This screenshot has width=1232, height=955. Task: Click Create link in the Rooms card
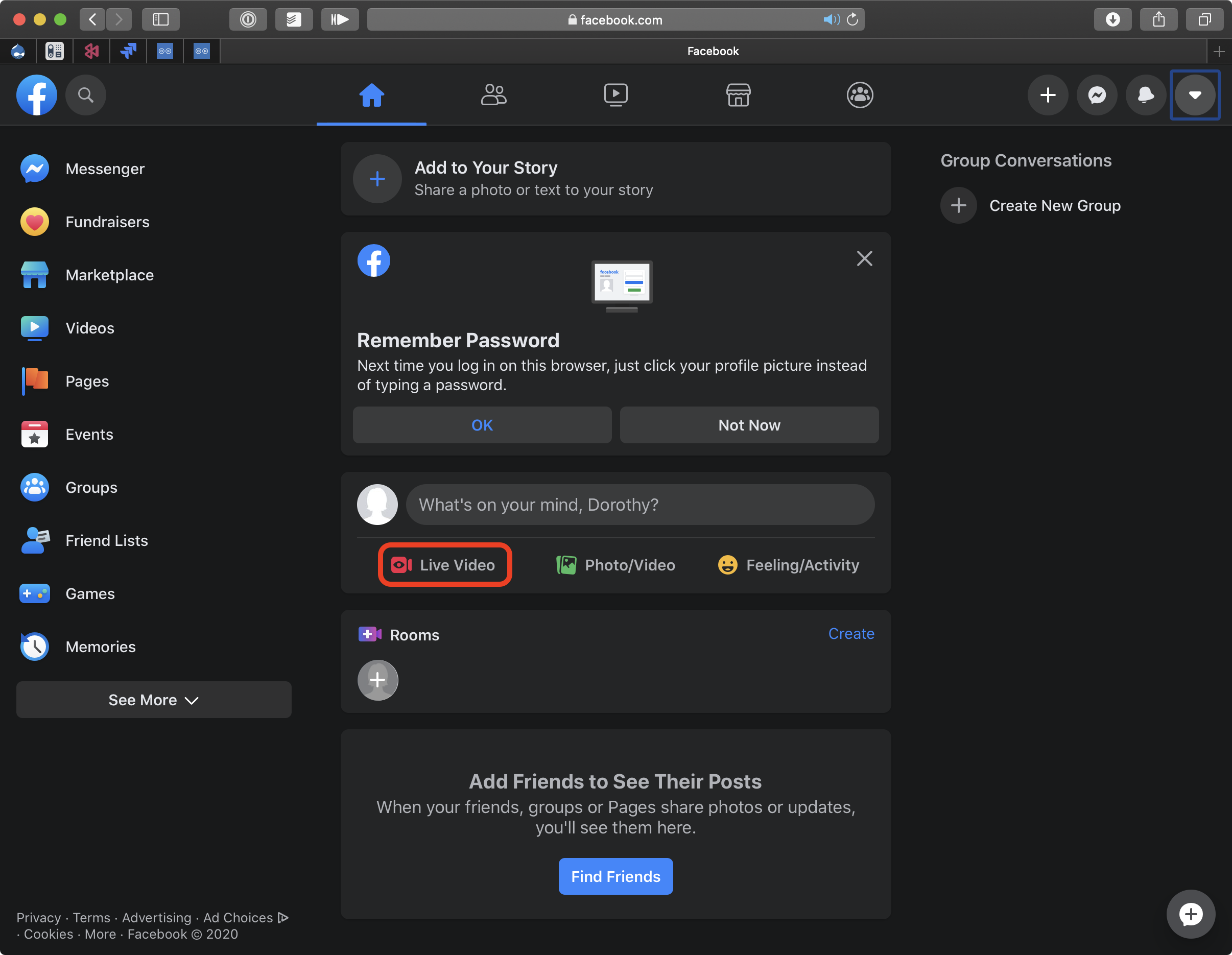pos(851,633)
